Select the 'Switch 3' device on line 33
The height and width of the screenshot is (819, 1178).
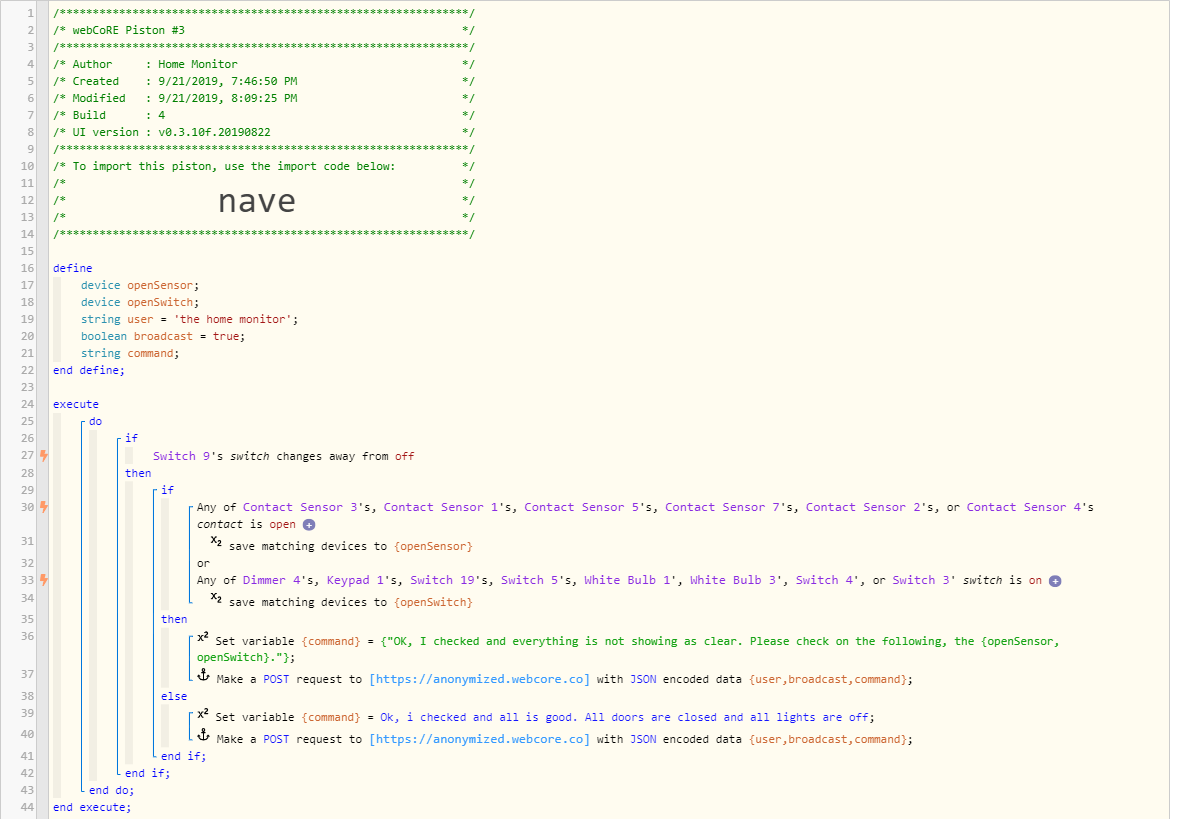(x=921, y=580)
